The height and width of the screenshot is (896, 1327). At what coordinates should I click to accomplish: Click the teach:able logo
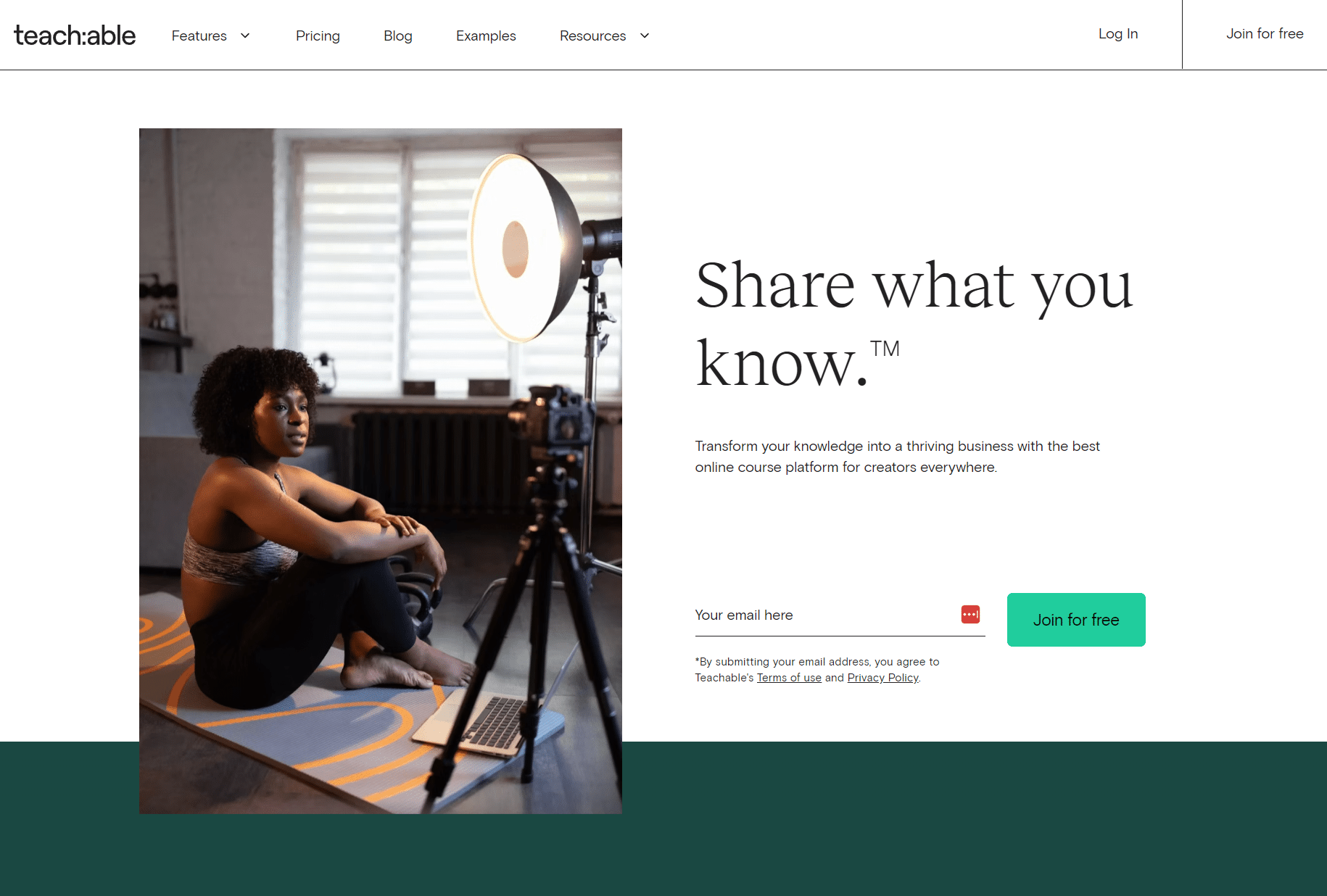(x=75, y=35)
